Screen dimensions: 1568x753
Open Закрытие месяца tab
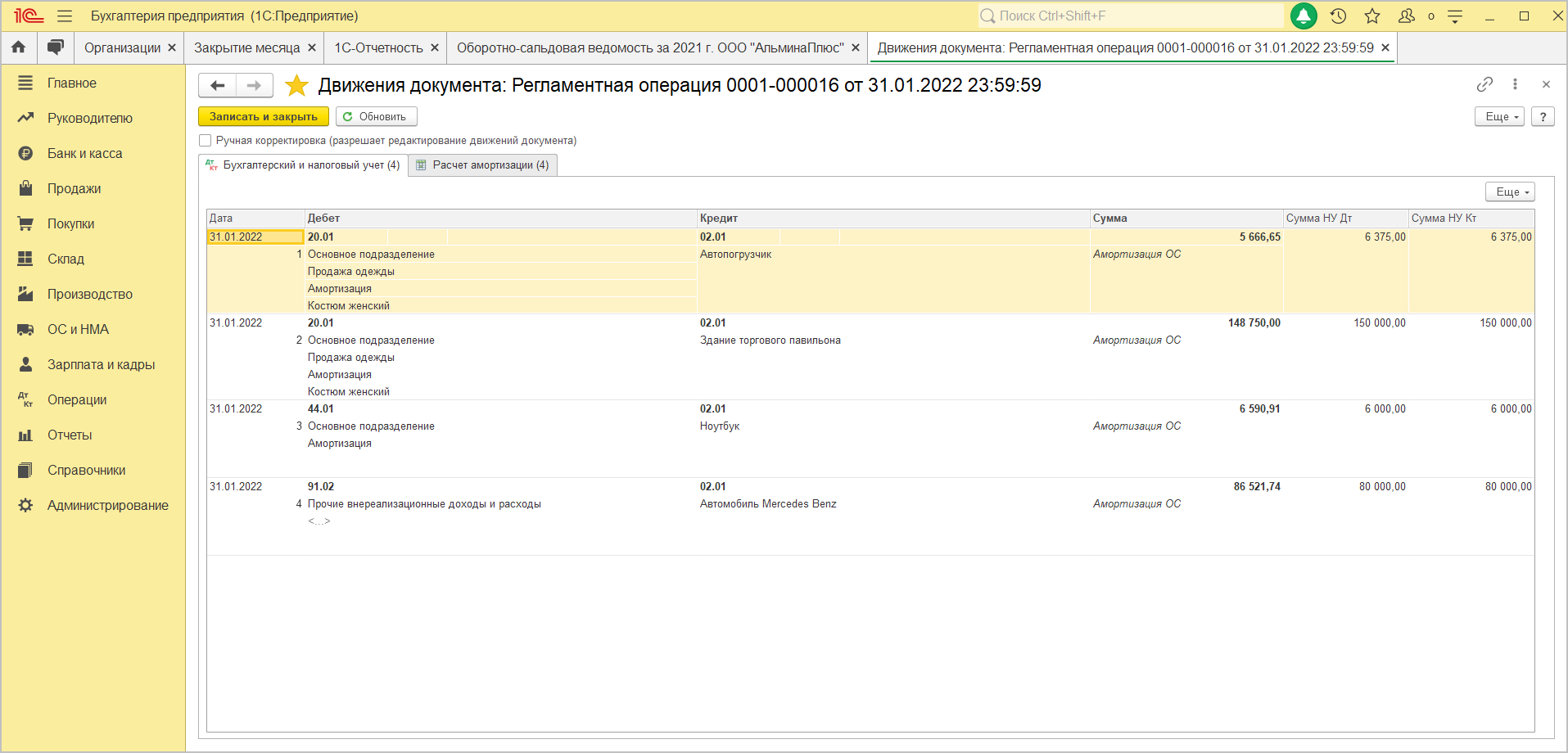pyautogui.click(x=246, y=48)
